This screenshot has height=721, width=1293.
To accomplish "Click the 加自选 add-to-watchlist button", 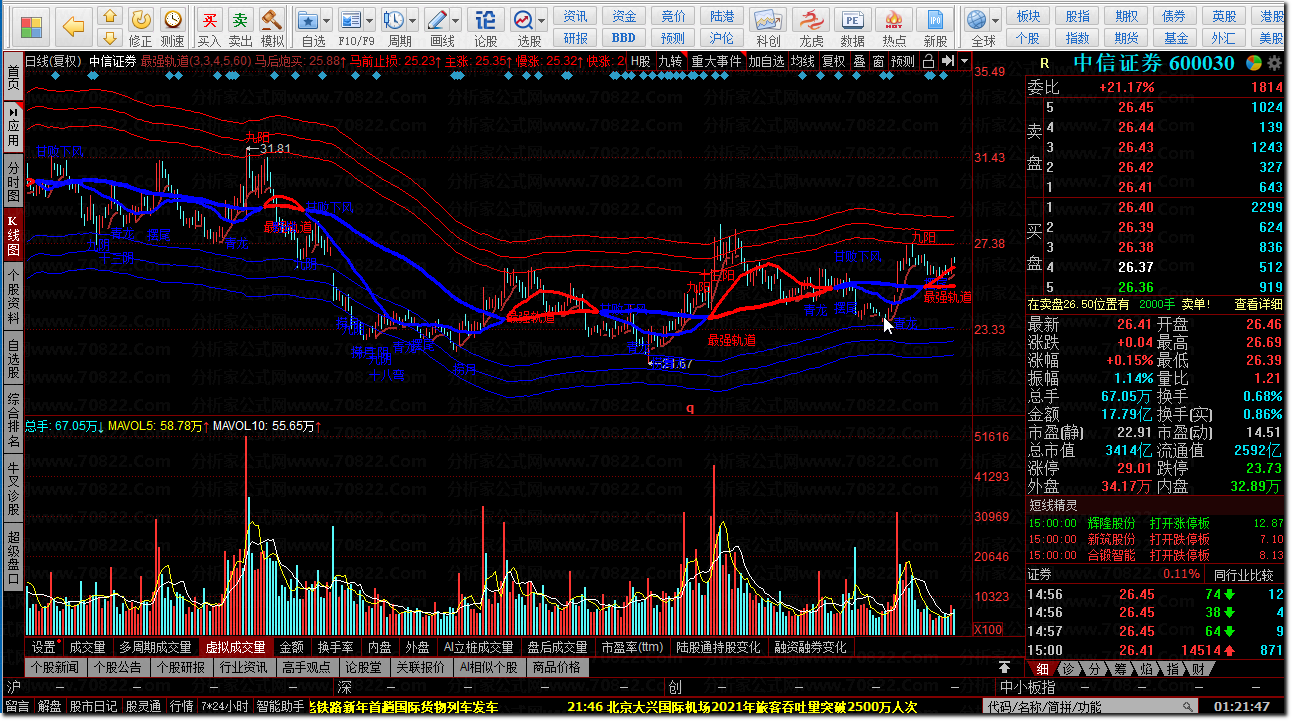I will 766,60.
